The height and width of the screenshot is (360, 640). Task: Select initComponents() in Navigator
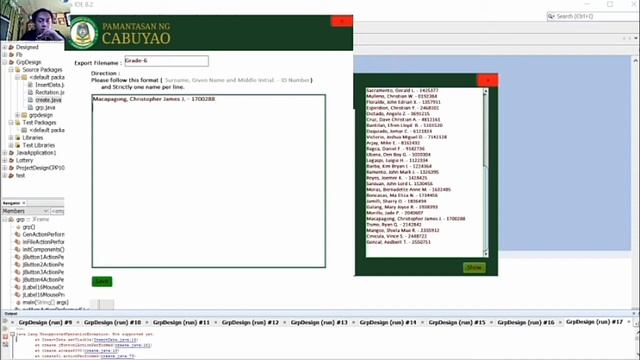(x=43, y=249)
